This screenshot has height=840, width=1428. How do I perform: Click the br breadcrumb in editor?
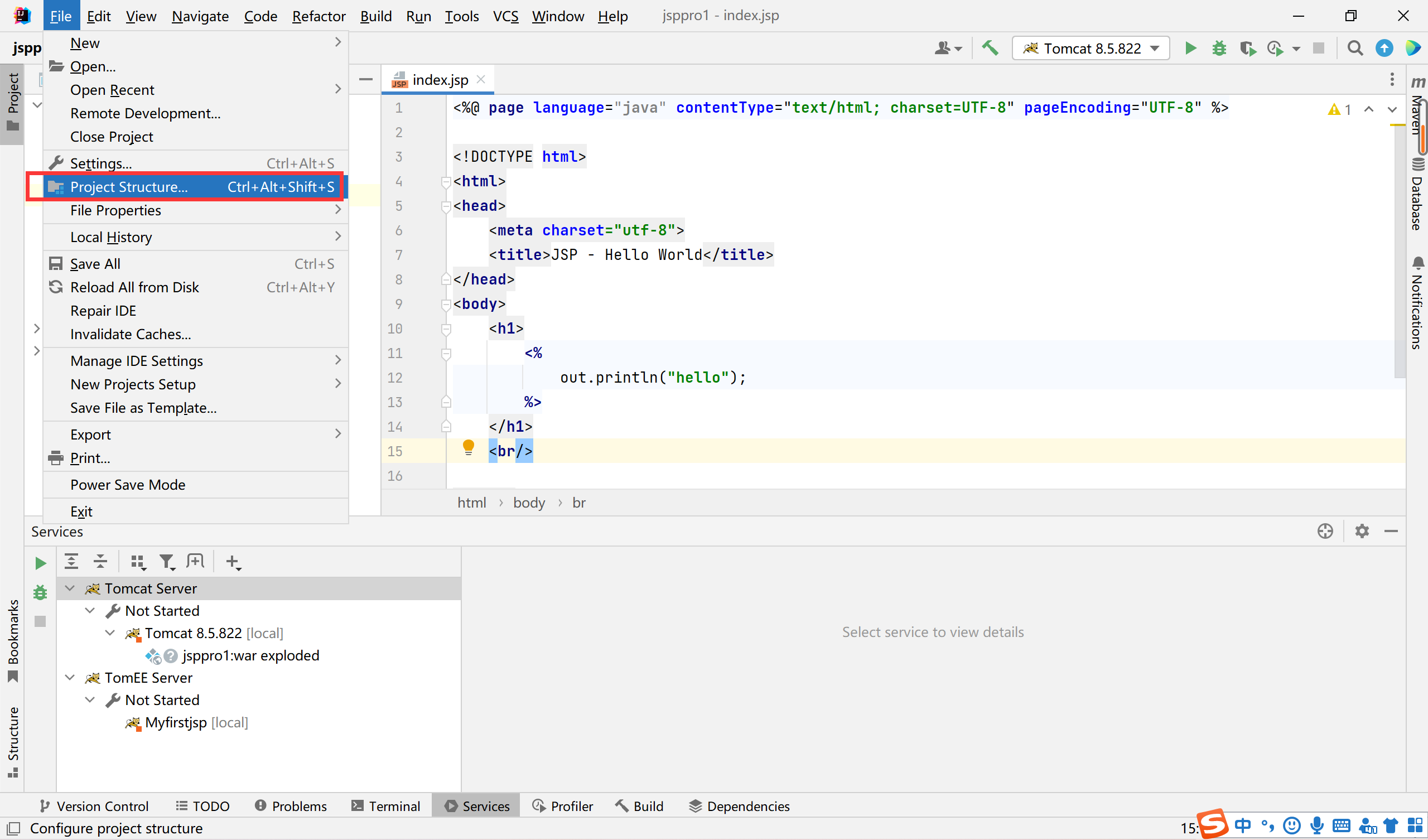pos(578,503)
